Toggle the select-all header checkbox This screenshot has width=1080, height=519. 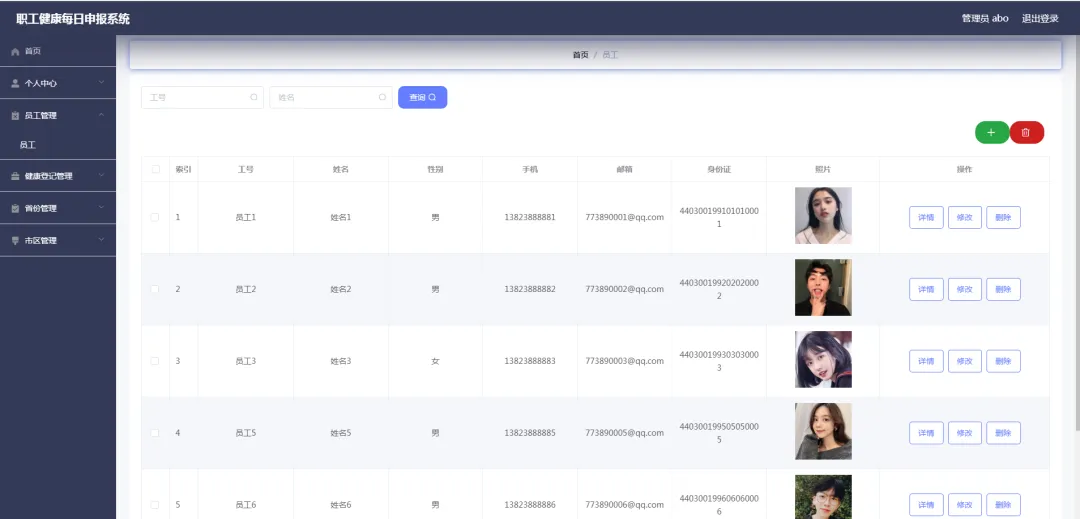[x=155, y=169]
